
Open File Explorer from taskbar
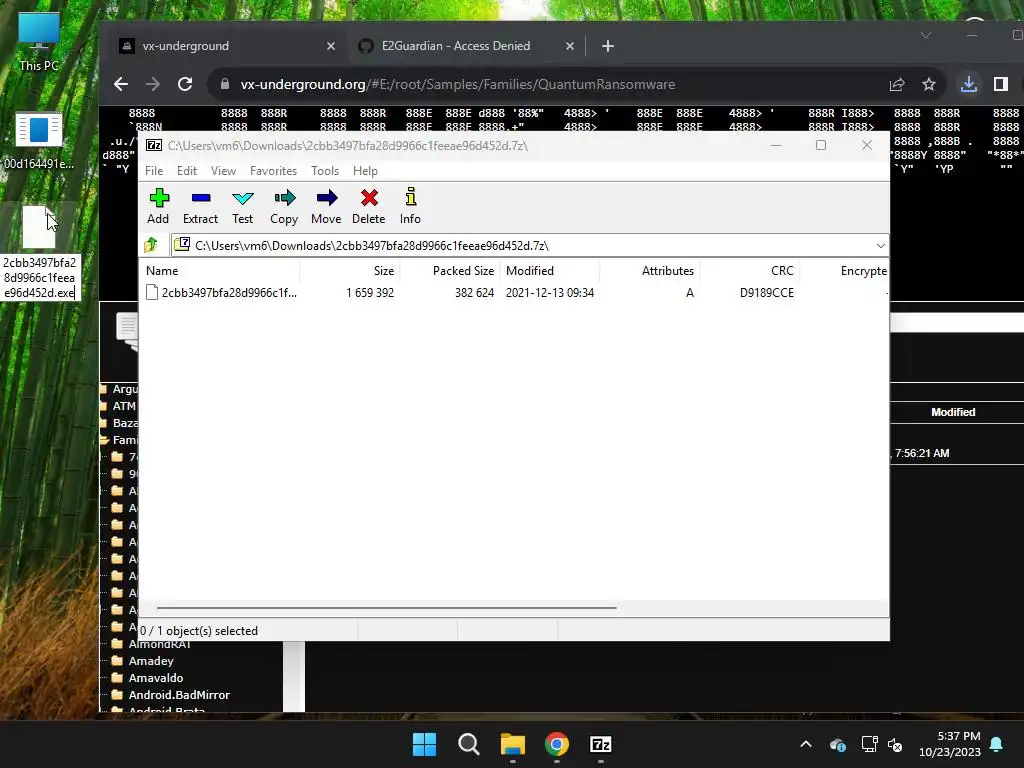pos(513,744)
